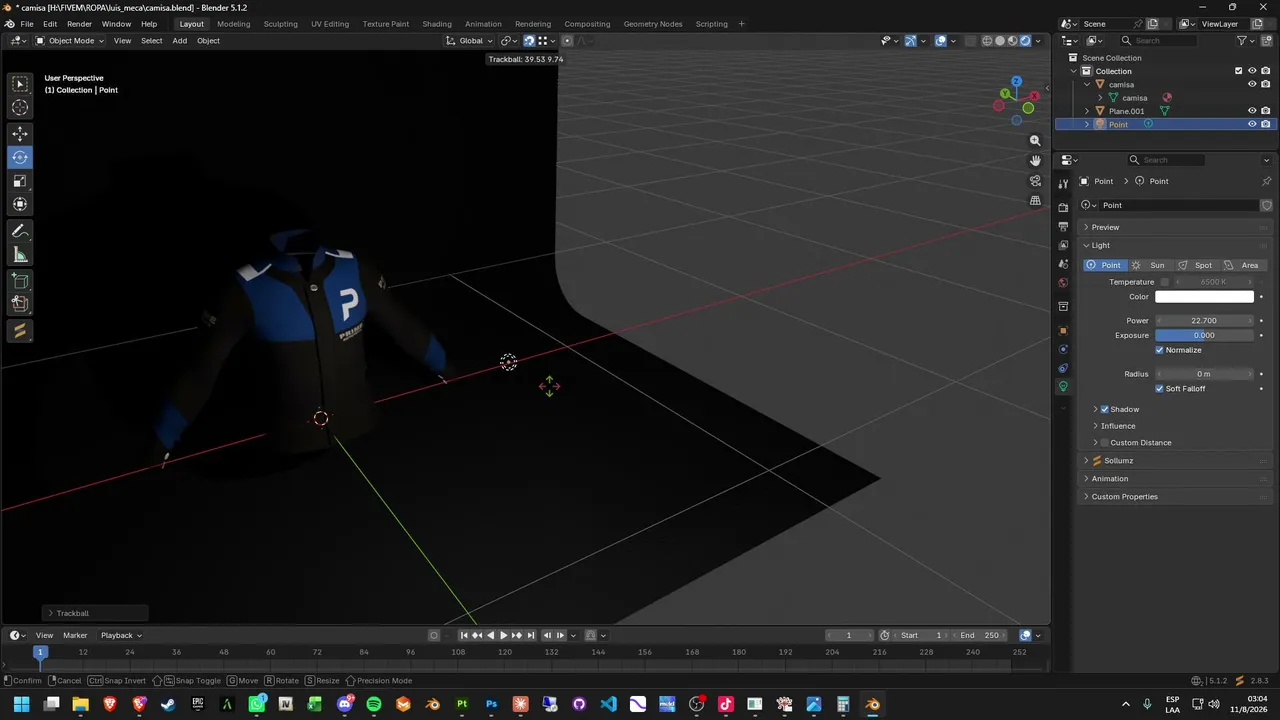Set light type to Area
Screen dimensions: 1280x720
pos(1243,265)
